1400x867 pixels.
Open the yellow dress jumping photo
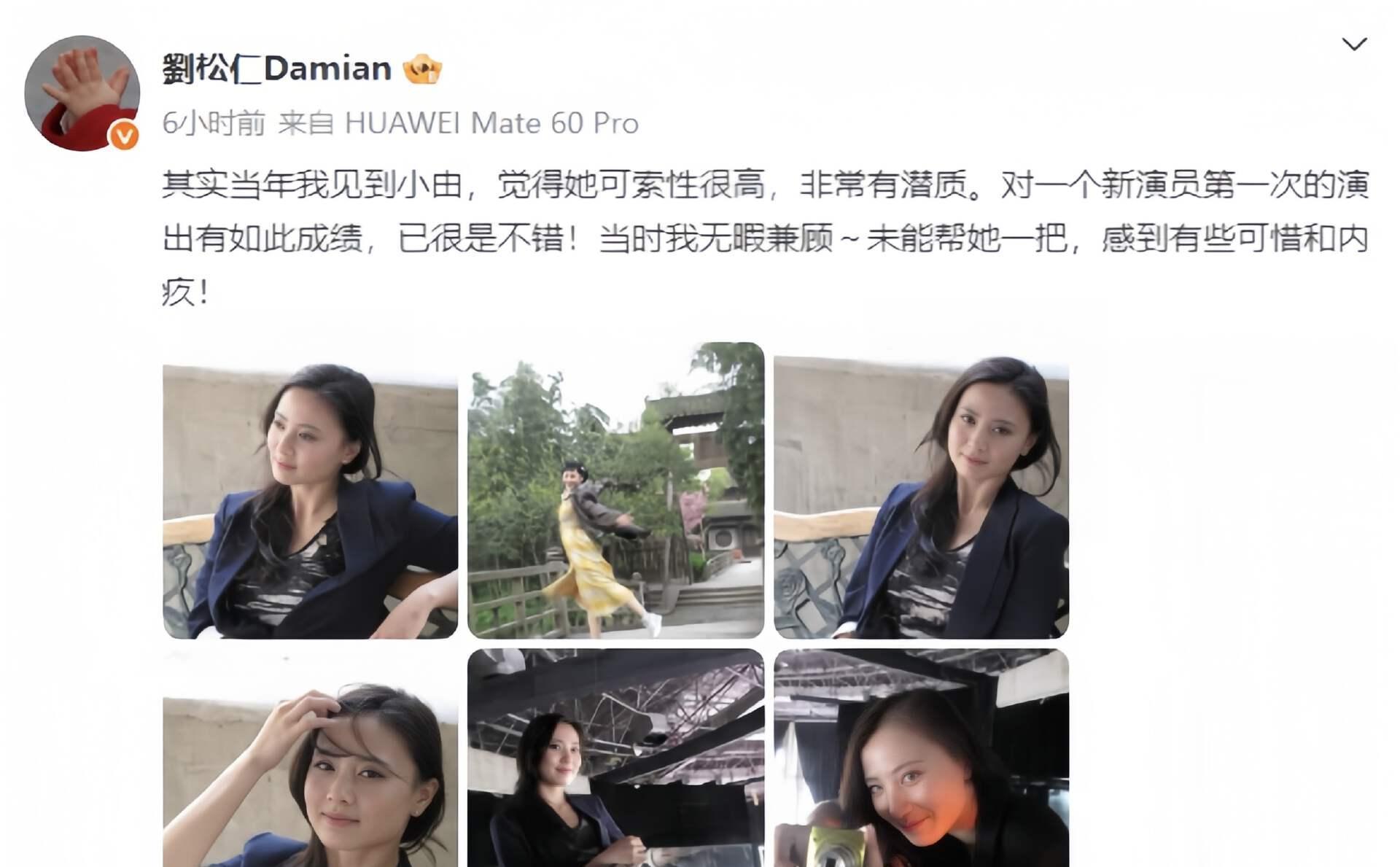click(615, 491)
